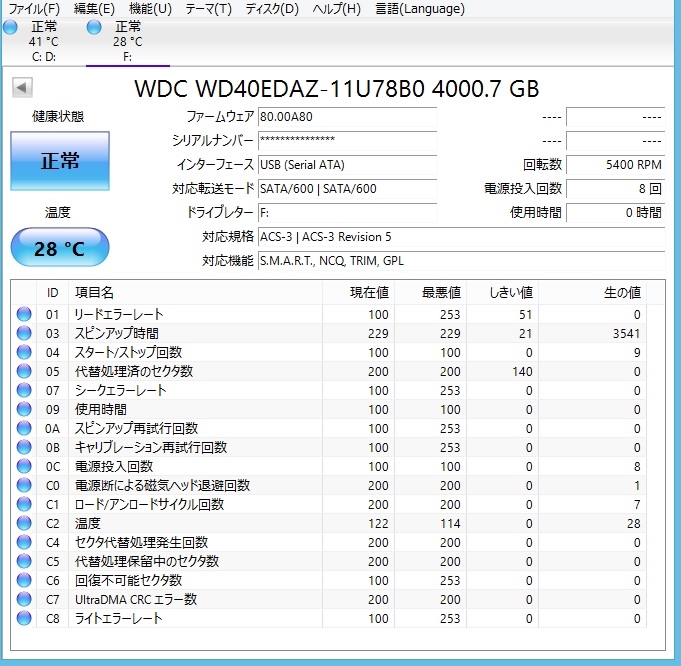The height and width of the screenshot is (666, 681).
Task: Open the ファイル(F) menu
Action: (34, 9)
